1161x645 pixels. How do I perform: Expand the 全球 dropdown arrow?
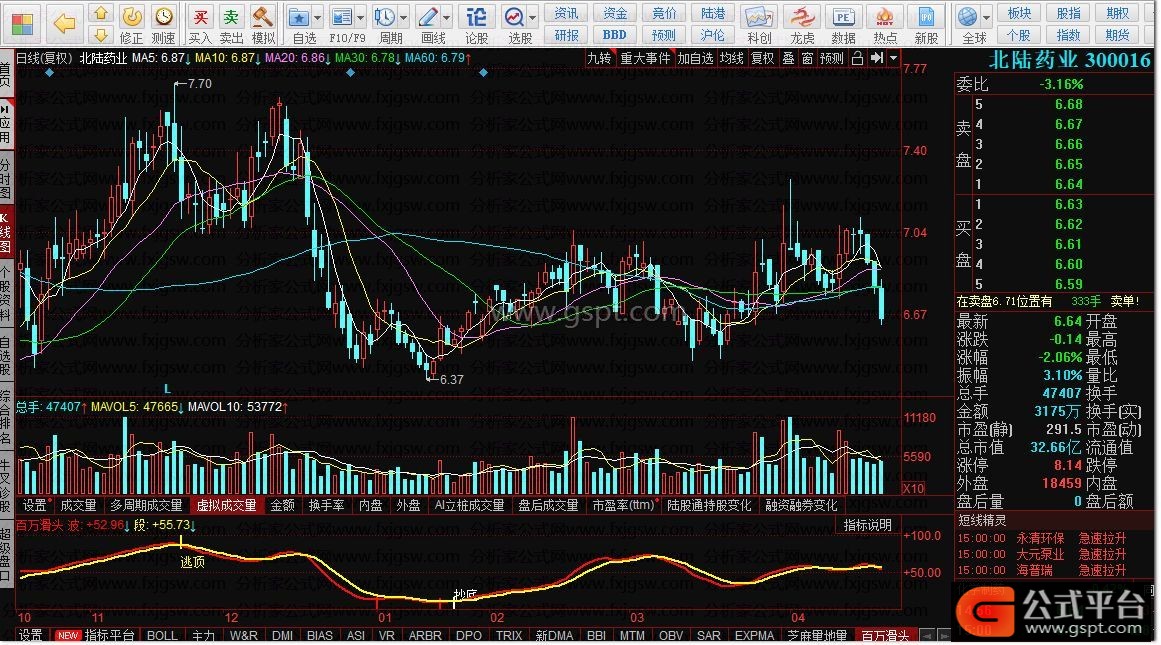986,17
